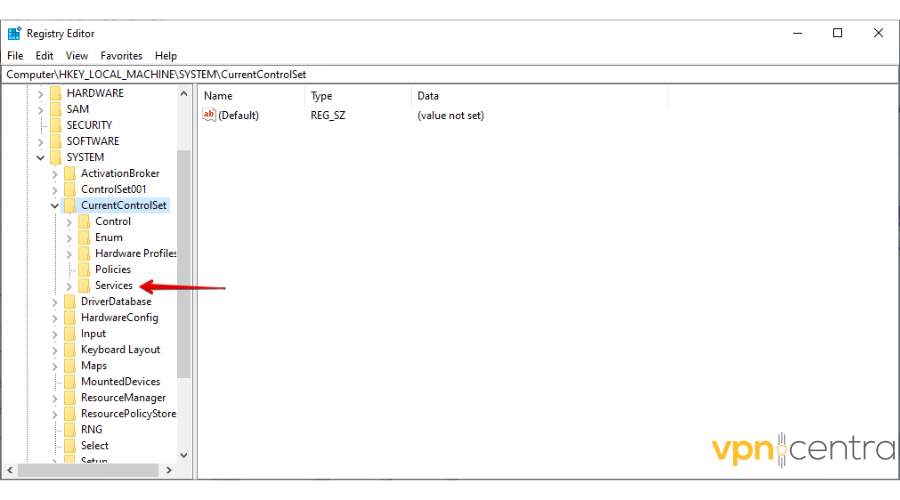Screen dimensions: 900x500
Task: Select the ResourceManager key label
Action: click(123, 398)
